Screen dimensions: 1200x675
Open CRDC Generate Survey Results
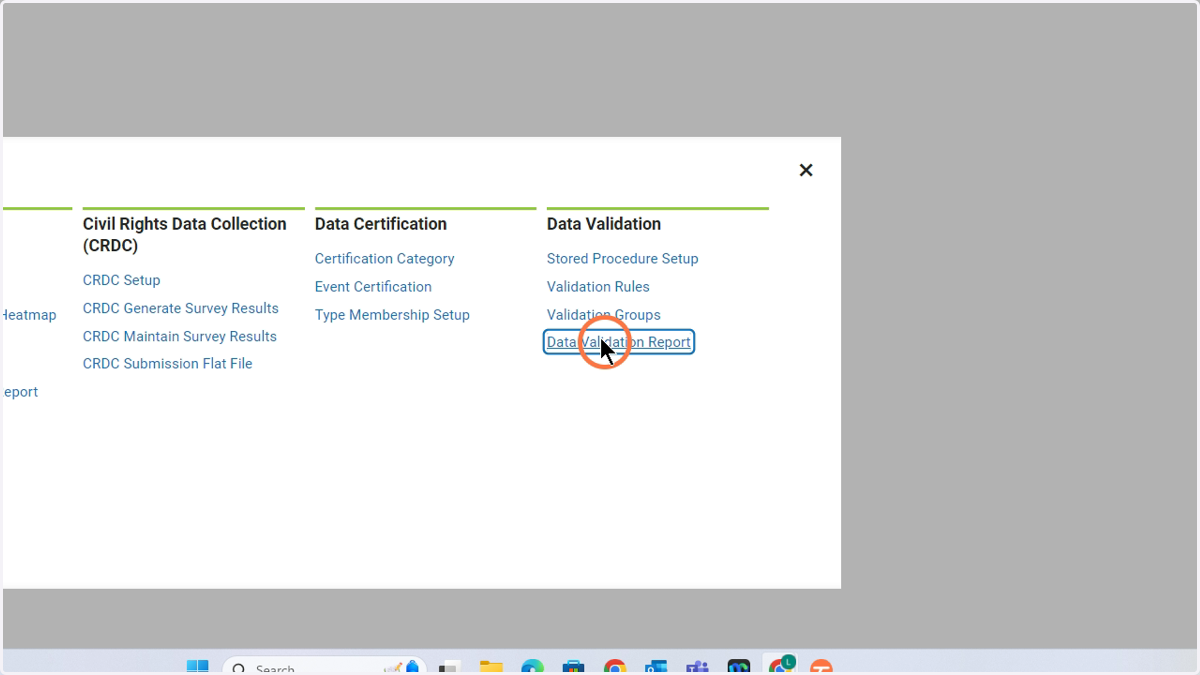(180, 309)
